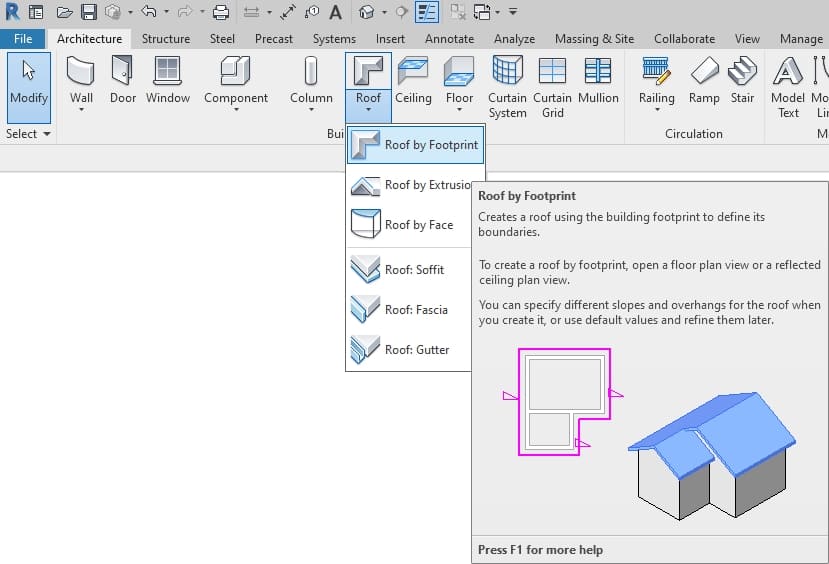This screenshot has height=564, width=829.
Task: Select the Floor tool
Action: coord(459,85)
